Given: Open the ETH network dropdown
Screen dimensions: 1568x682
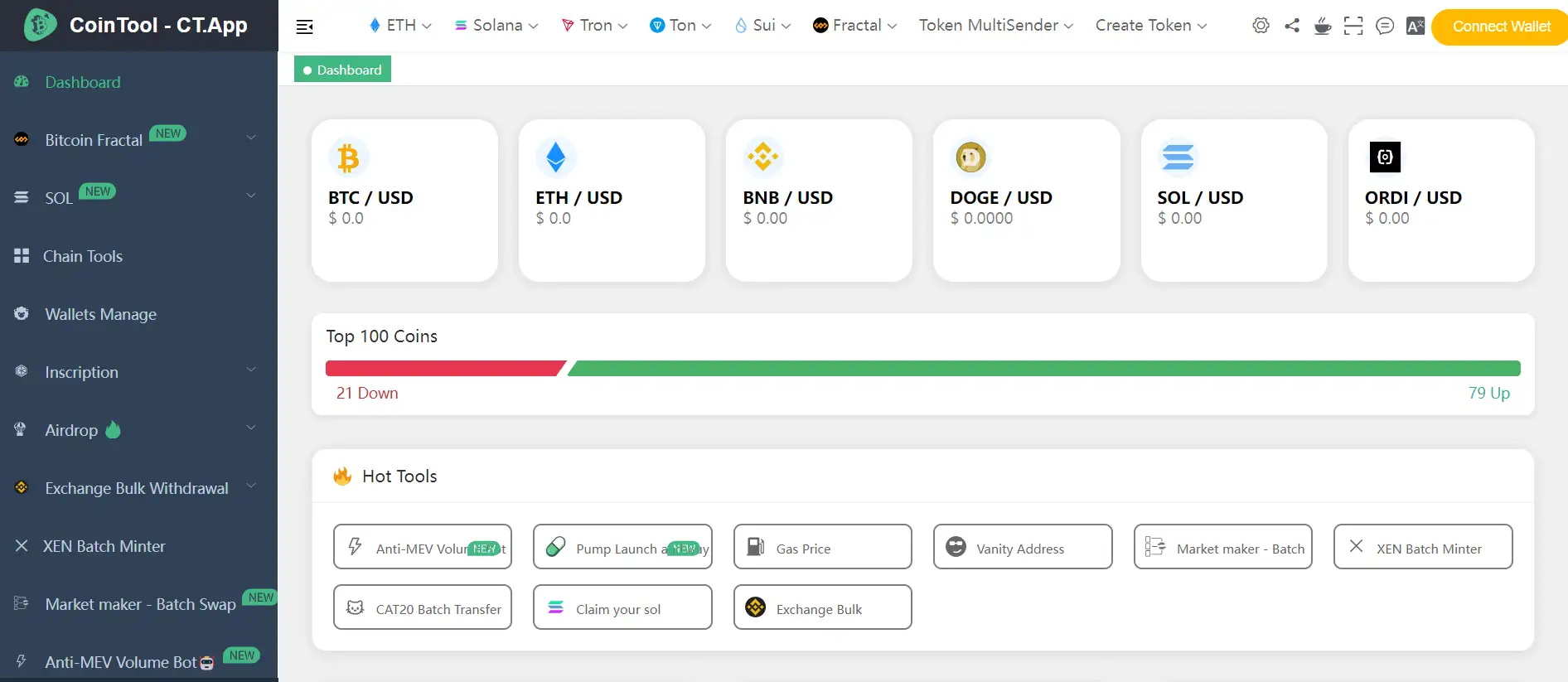Looking at the screenshot, I should pos(400,26).
